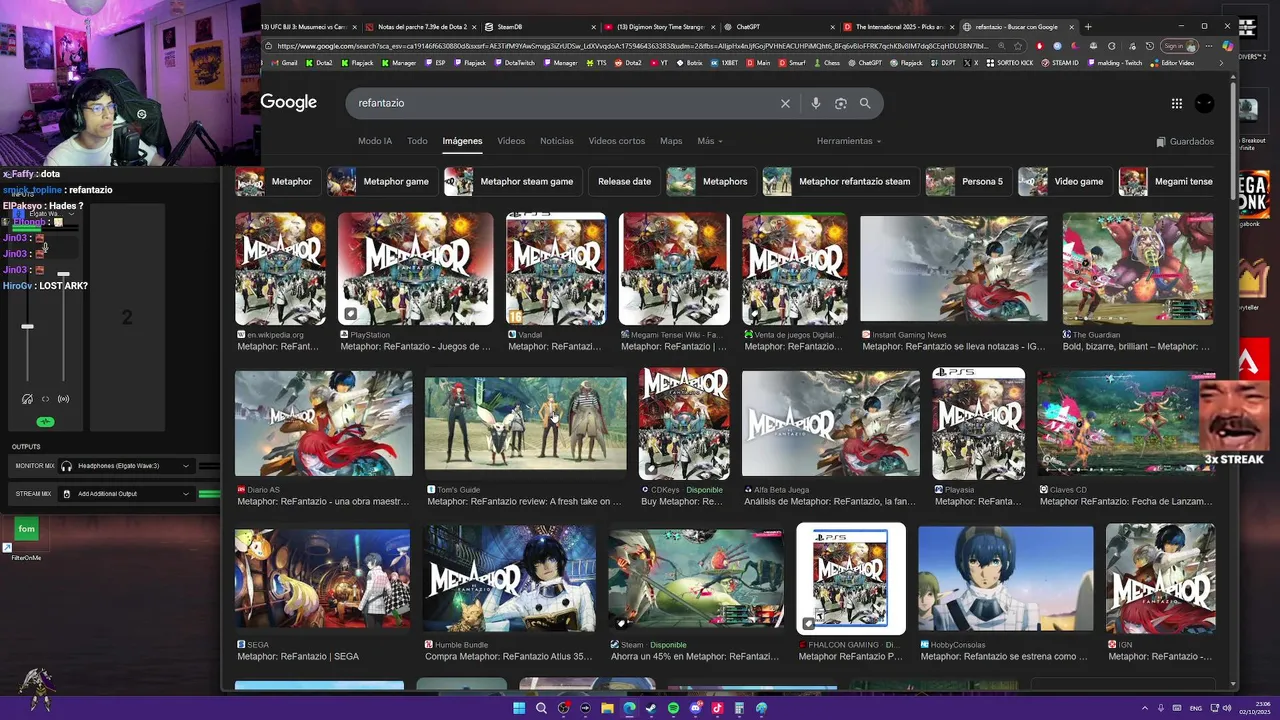
Task: Switch to the Todo results tab
Action: tap(417, 141)
